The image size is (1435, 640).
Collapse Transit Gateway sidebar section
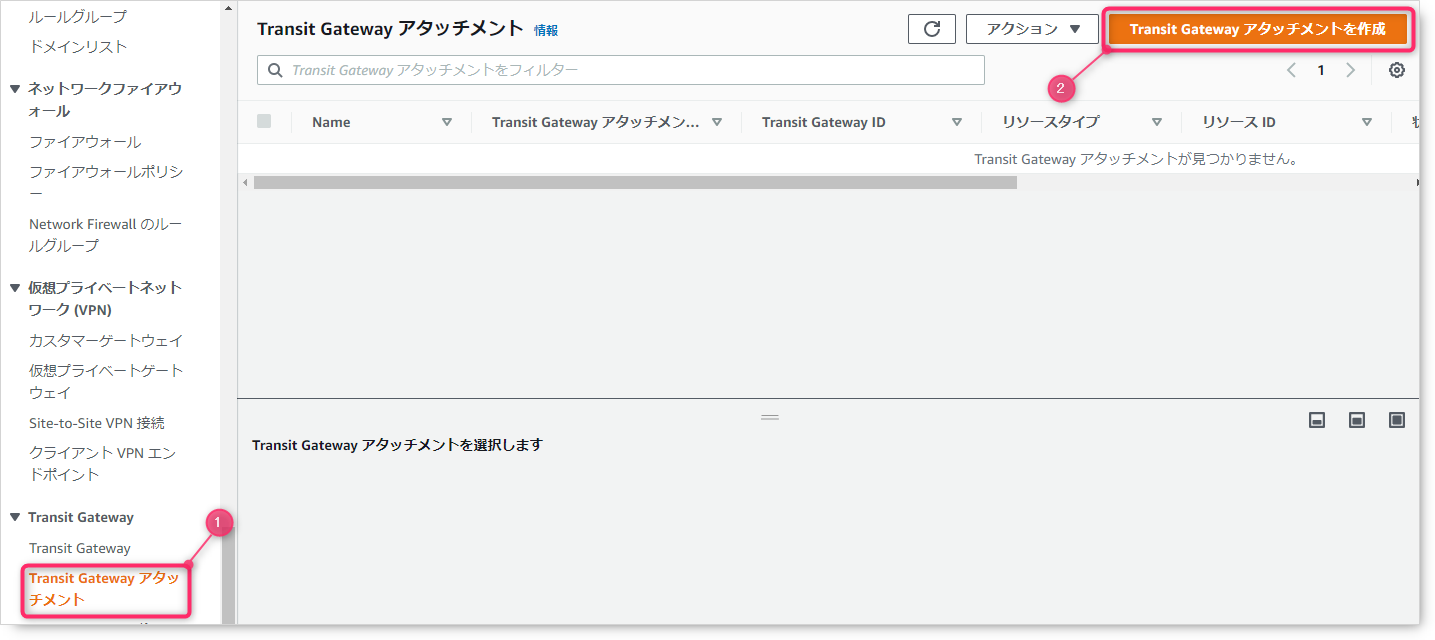pyautogui.click(x=15, y=517)
